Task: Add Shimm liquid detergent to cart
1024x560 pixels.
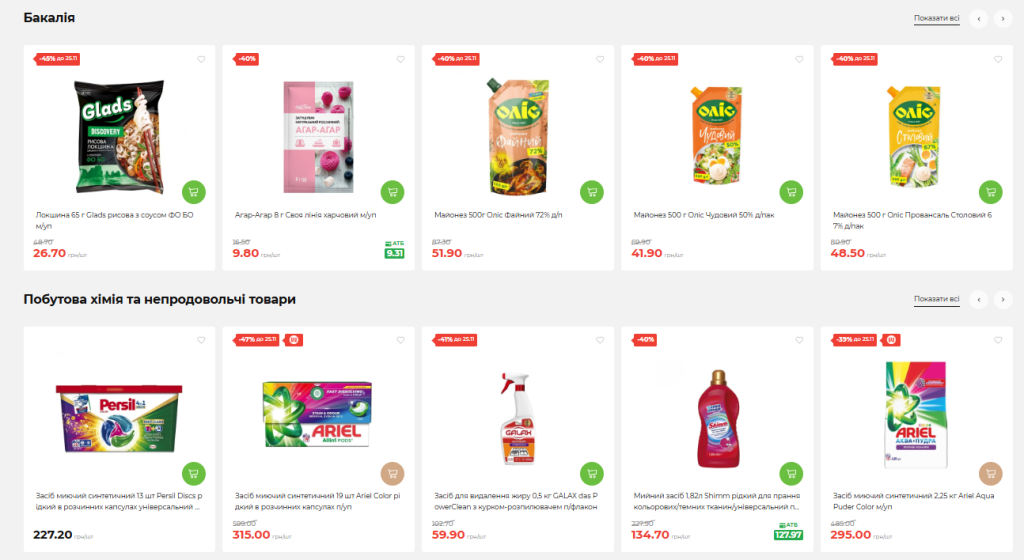Action: click(x=792, y=473)
